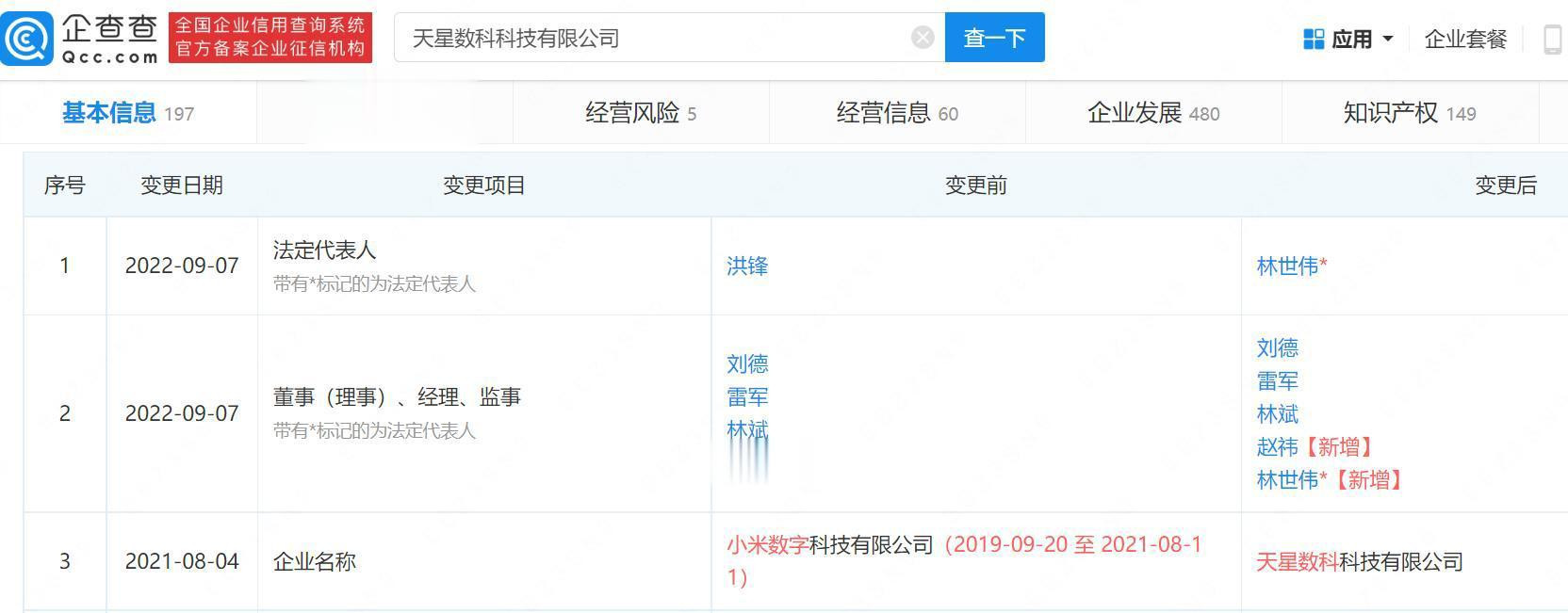The height and width of the screenshot is (613, 1568).
Task: Expand the 应用 dropdown arrow
Action: pos(1387,39)
